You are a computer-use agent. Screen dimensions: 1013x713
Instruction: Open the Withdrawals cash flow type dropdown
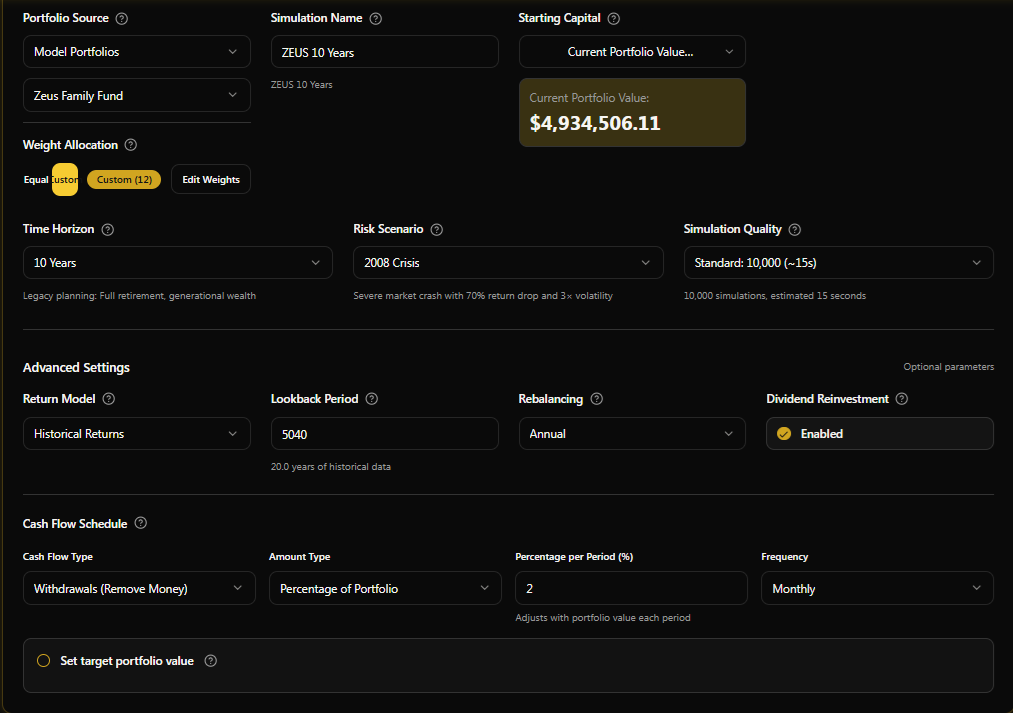(x=140, y=588)
